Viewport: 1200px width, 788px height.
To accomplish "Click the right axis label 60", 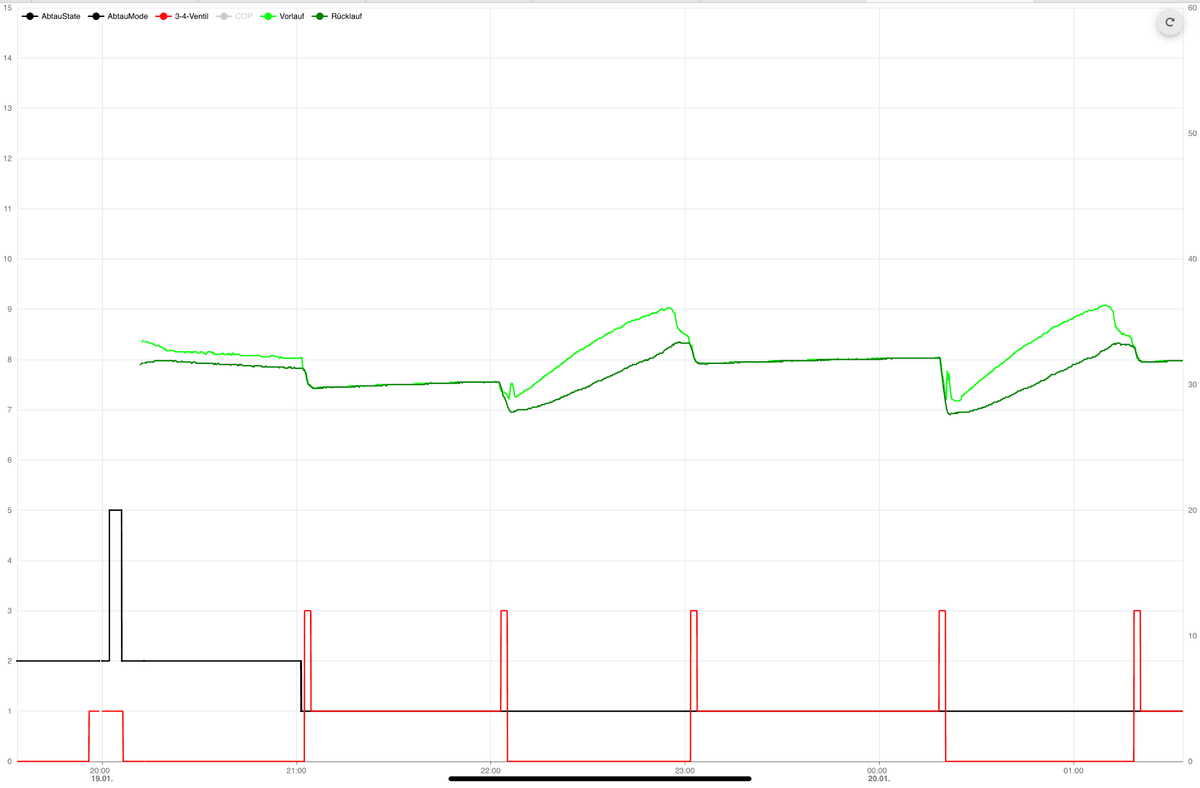I will pos(1191,7).
